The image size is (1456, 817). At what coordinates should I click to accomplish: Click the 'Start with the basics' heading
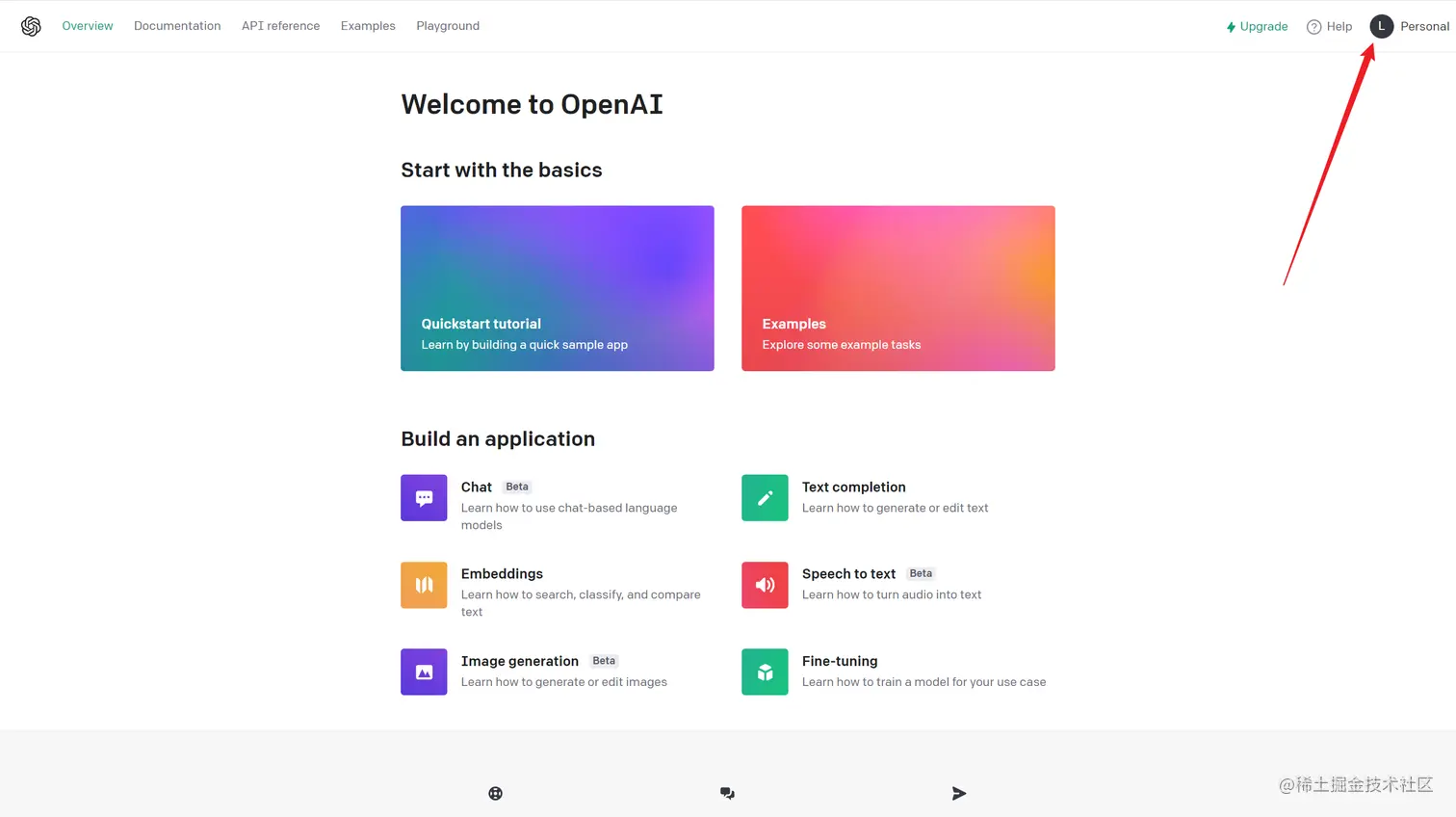(502, 171)
